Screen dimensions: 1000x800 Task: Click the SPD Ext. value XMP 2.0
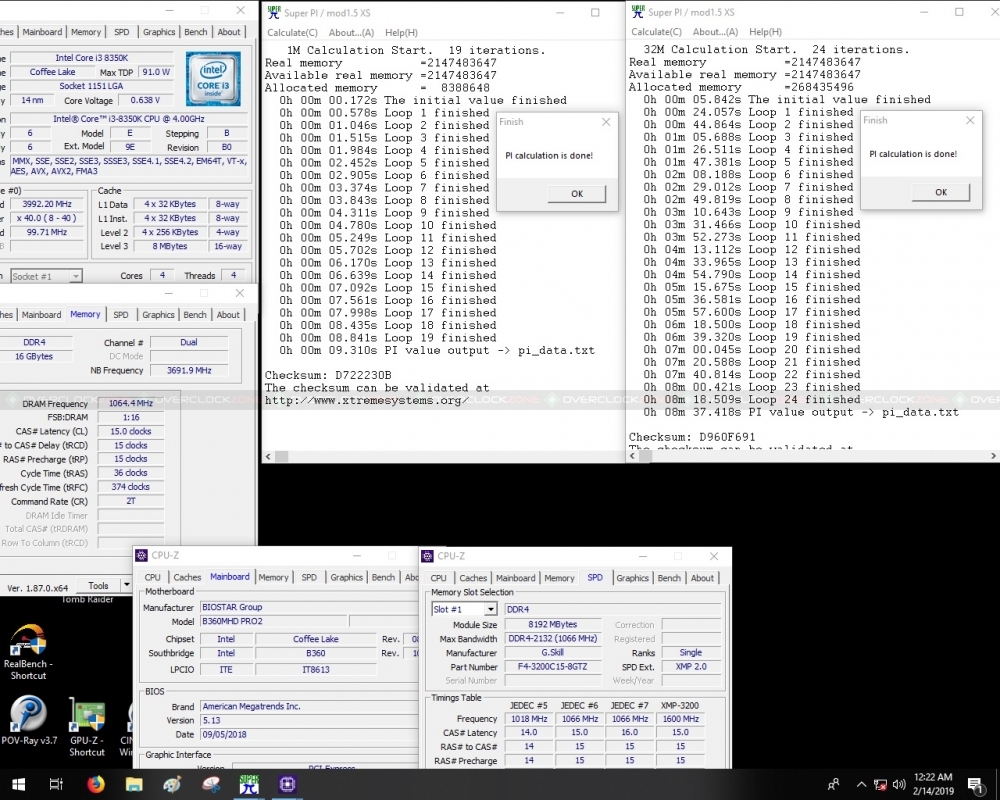[691, 667]
